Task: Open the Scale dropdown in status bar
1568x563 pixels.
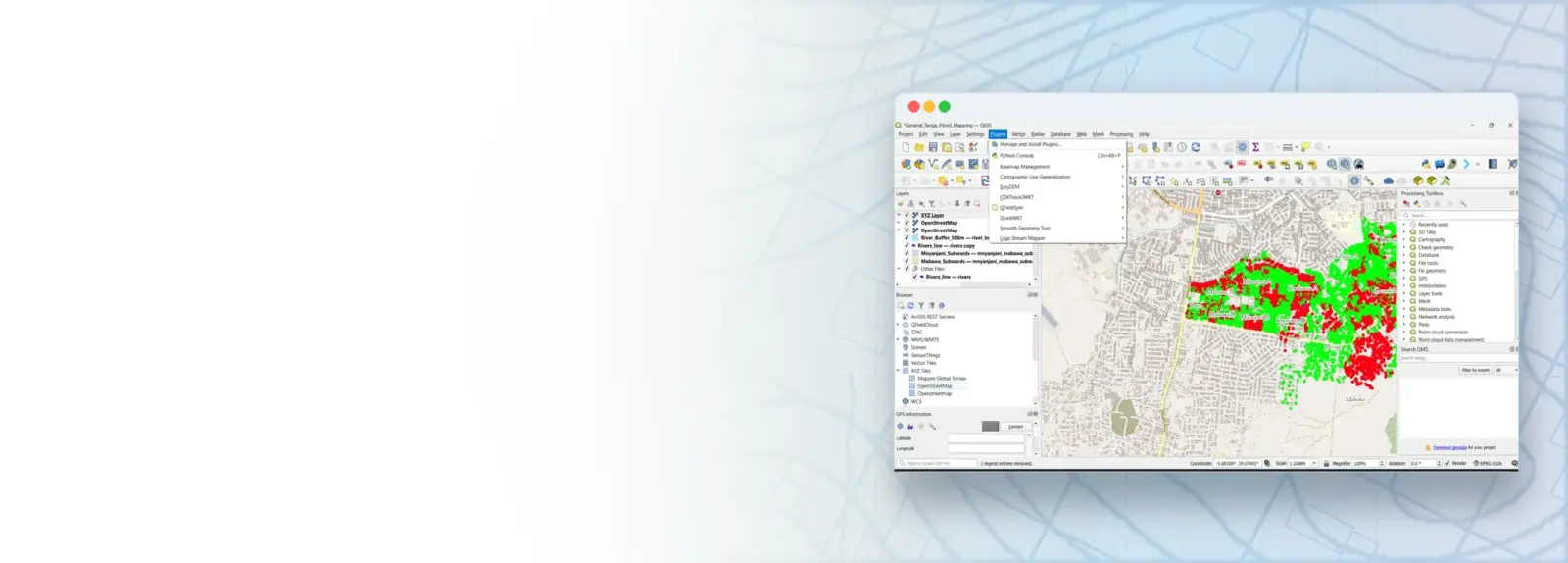Action: tap(1314, 463)
